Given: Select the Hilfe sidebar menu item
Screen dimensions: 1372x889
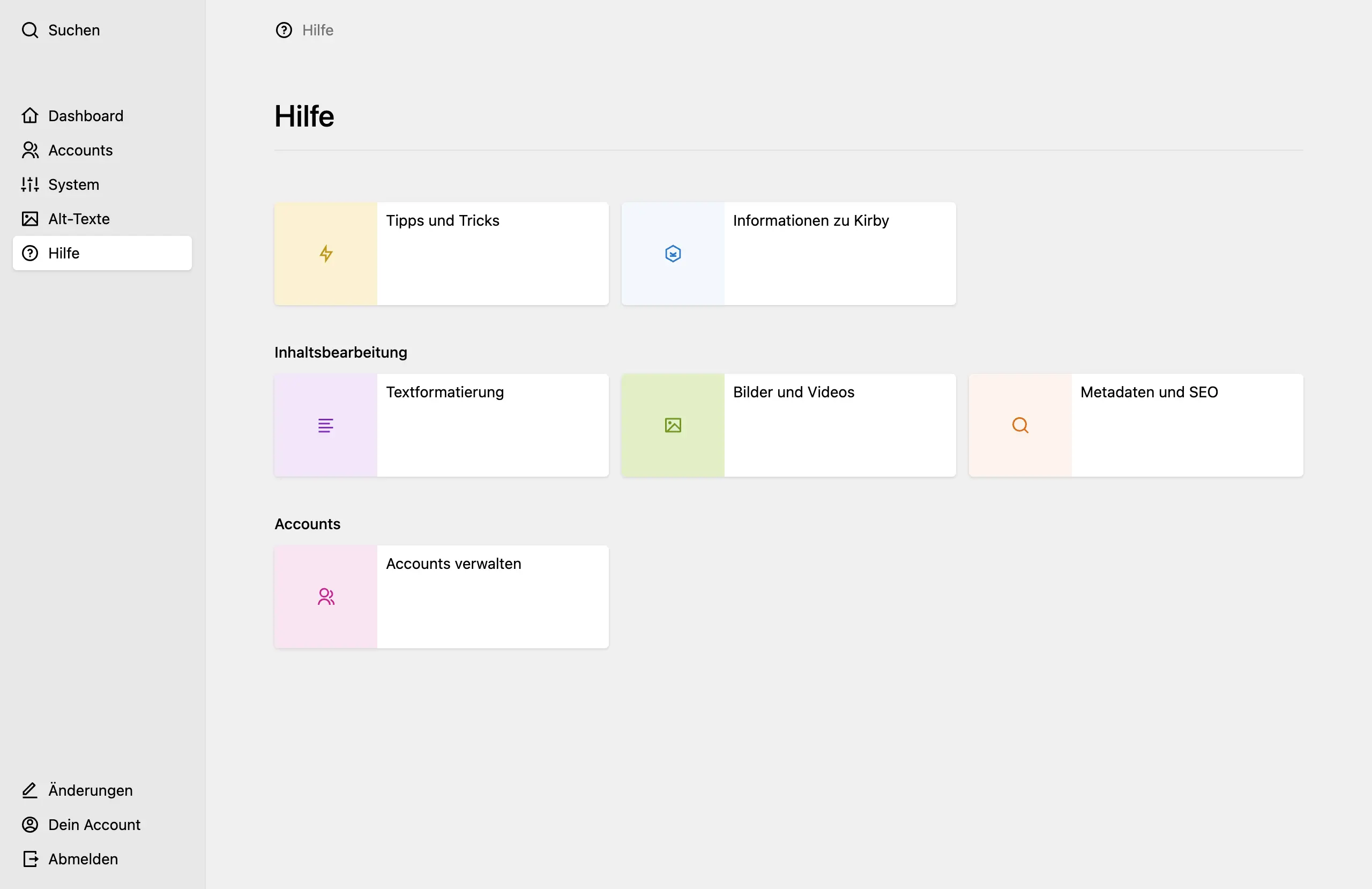Looking at the screenshot, I should pyautogui.click(x=63, y=253).
